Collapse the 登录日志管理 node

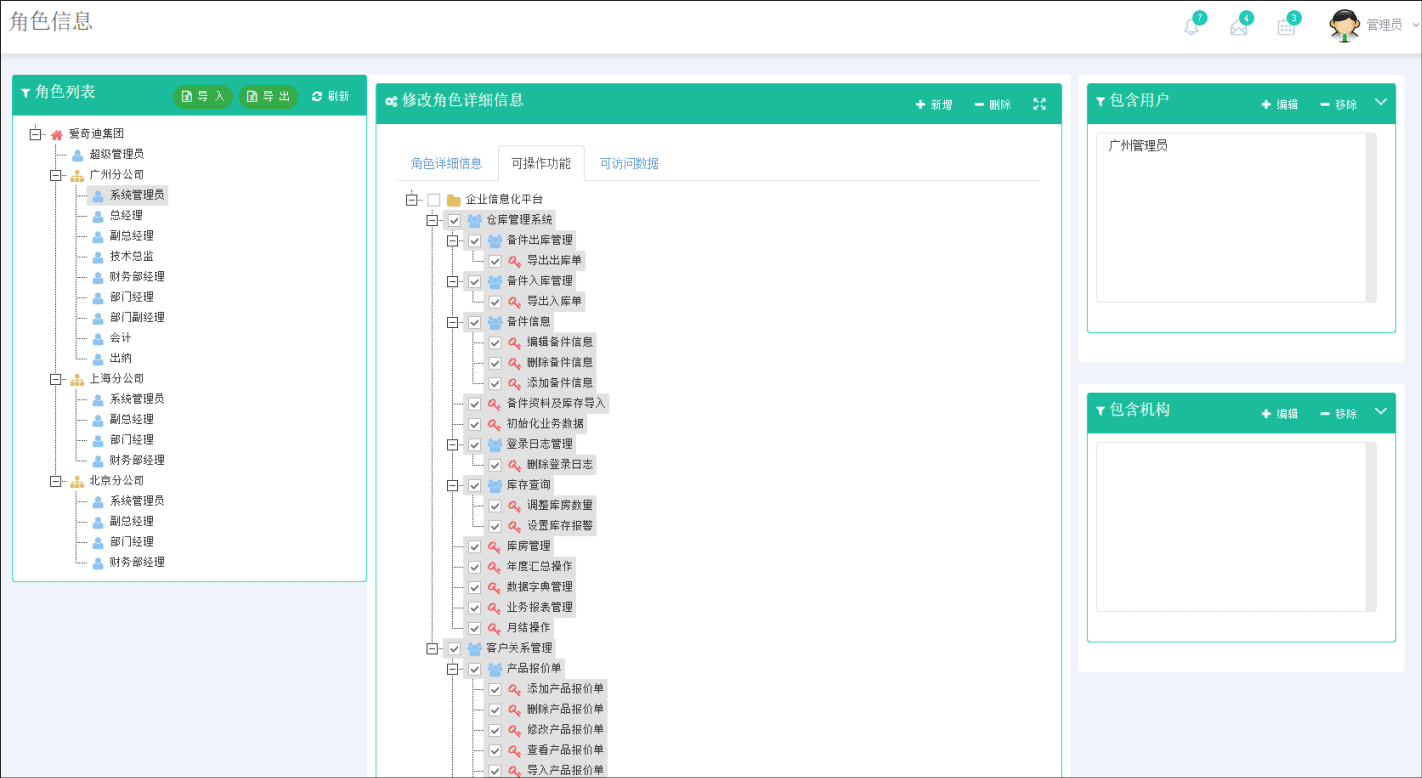(453, 445)
